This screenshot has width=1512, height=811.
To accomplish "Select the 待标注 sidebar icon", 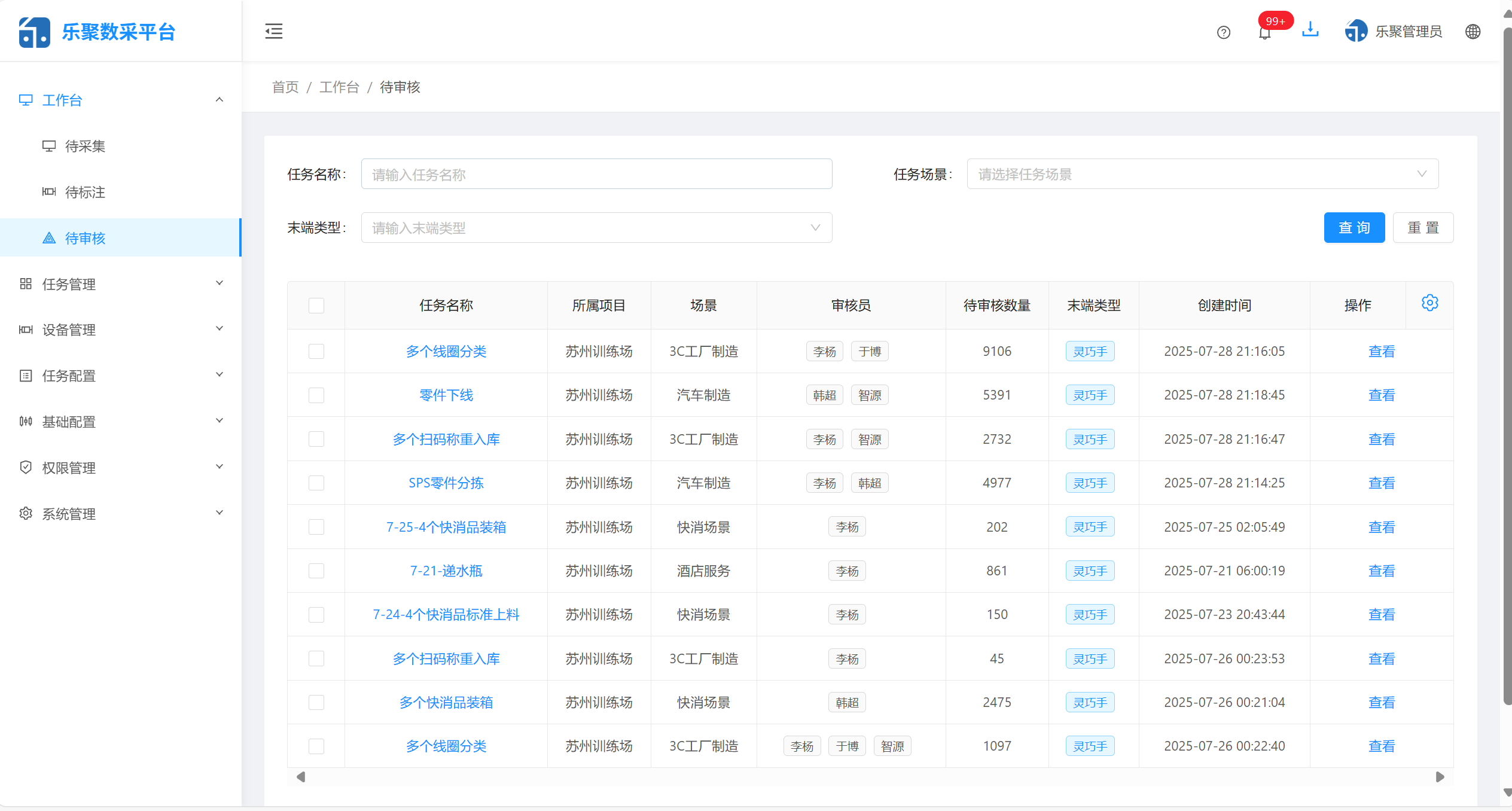I will click(x=49, y=192).
